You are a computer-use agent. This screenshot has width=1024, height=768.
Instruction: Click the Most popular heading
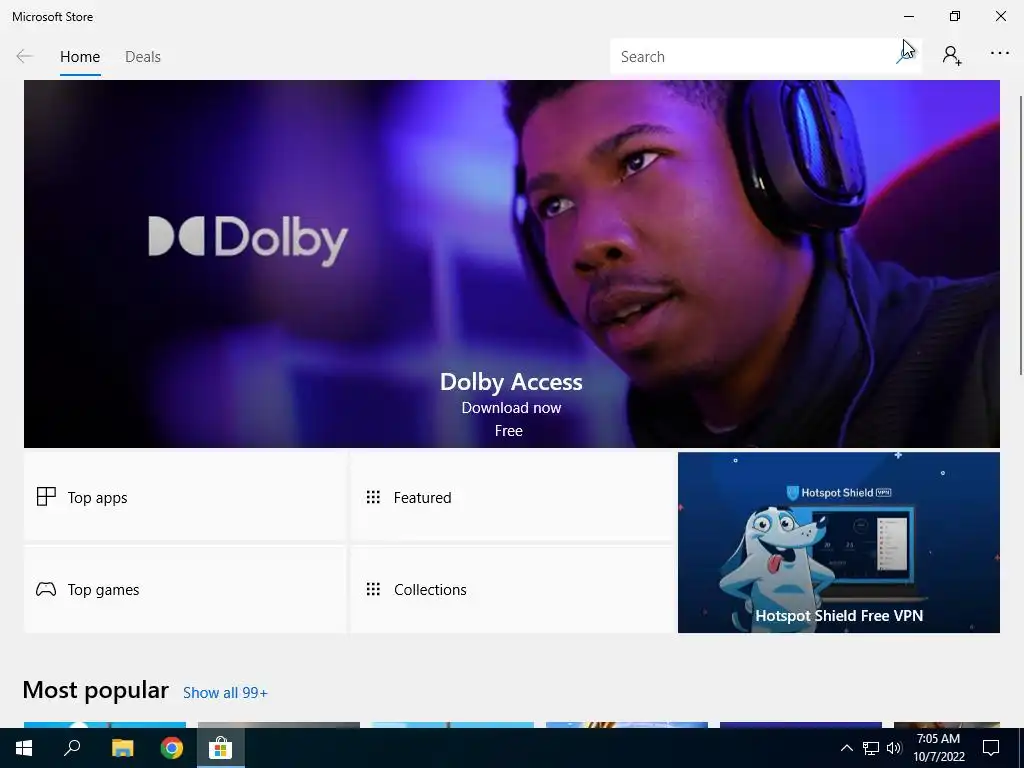[x=95, y=690]
